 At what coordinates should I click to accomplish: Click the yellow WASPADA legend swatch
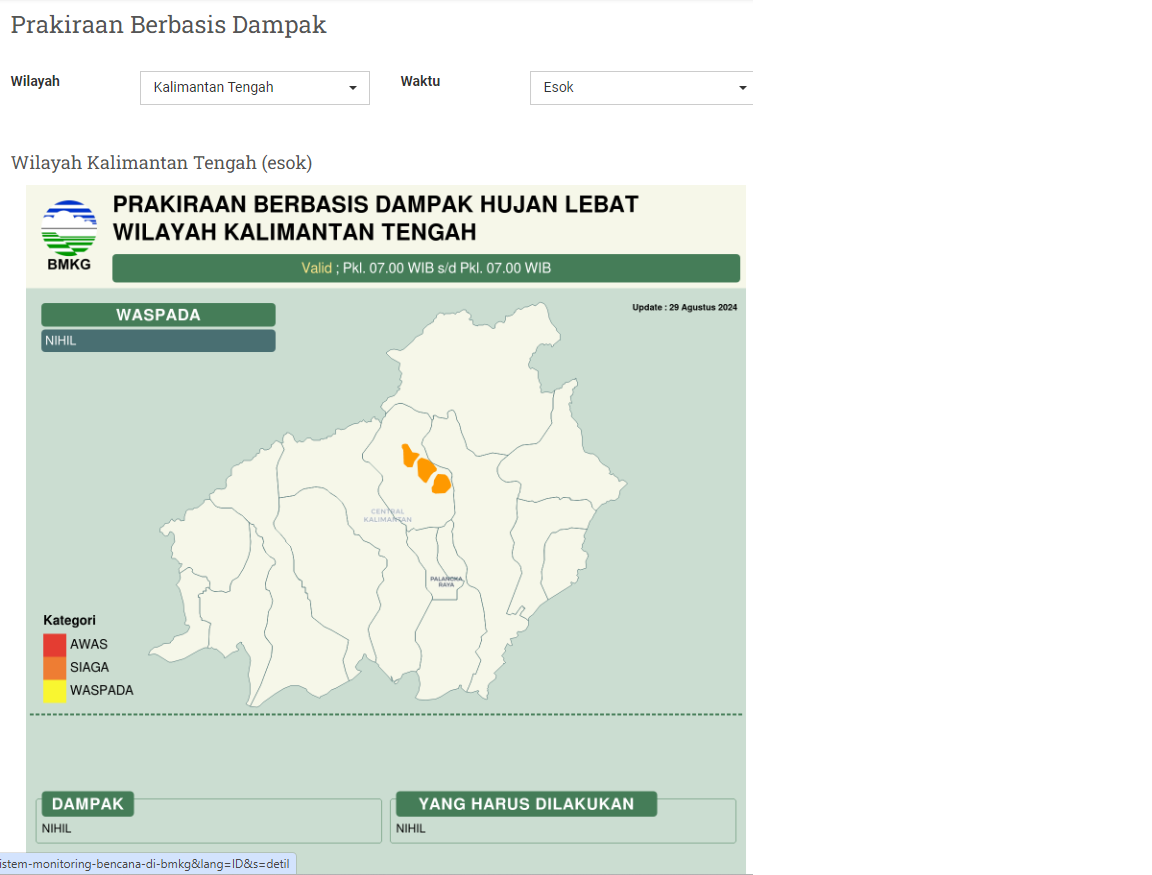pyautogui.click(x=54, y=691)
